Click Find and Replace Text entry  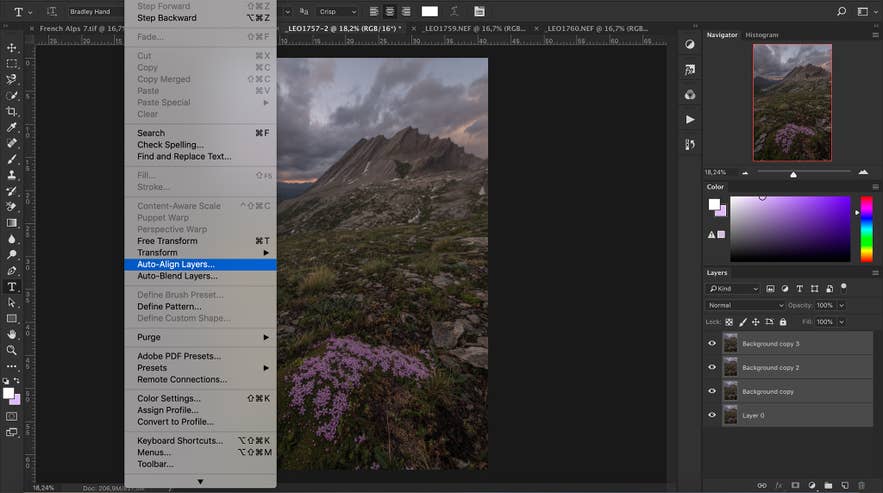coord(200,157)
